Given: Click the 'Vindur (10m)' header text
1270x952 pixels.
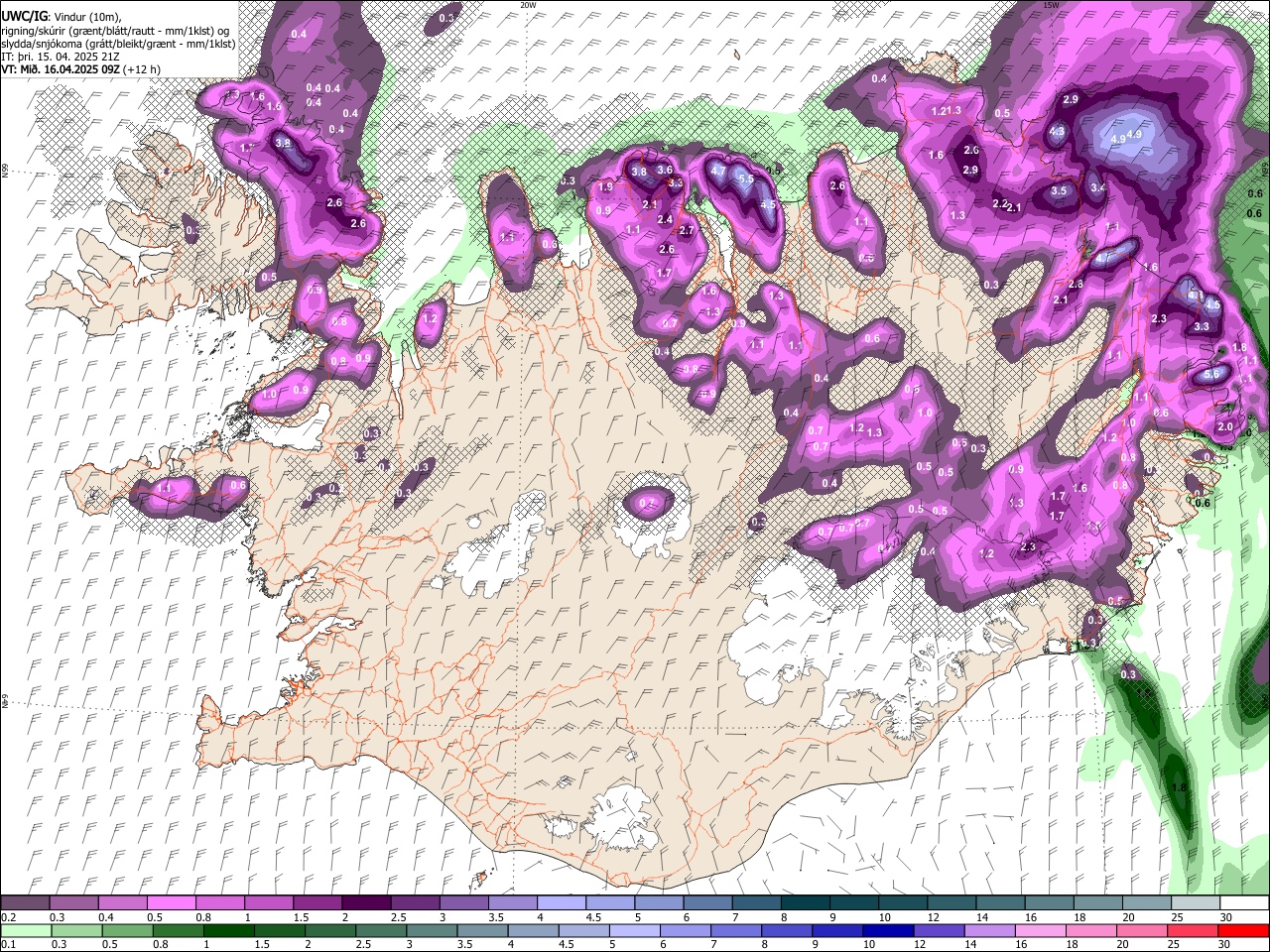Looking at the screenshot, I should pos(88,18).
